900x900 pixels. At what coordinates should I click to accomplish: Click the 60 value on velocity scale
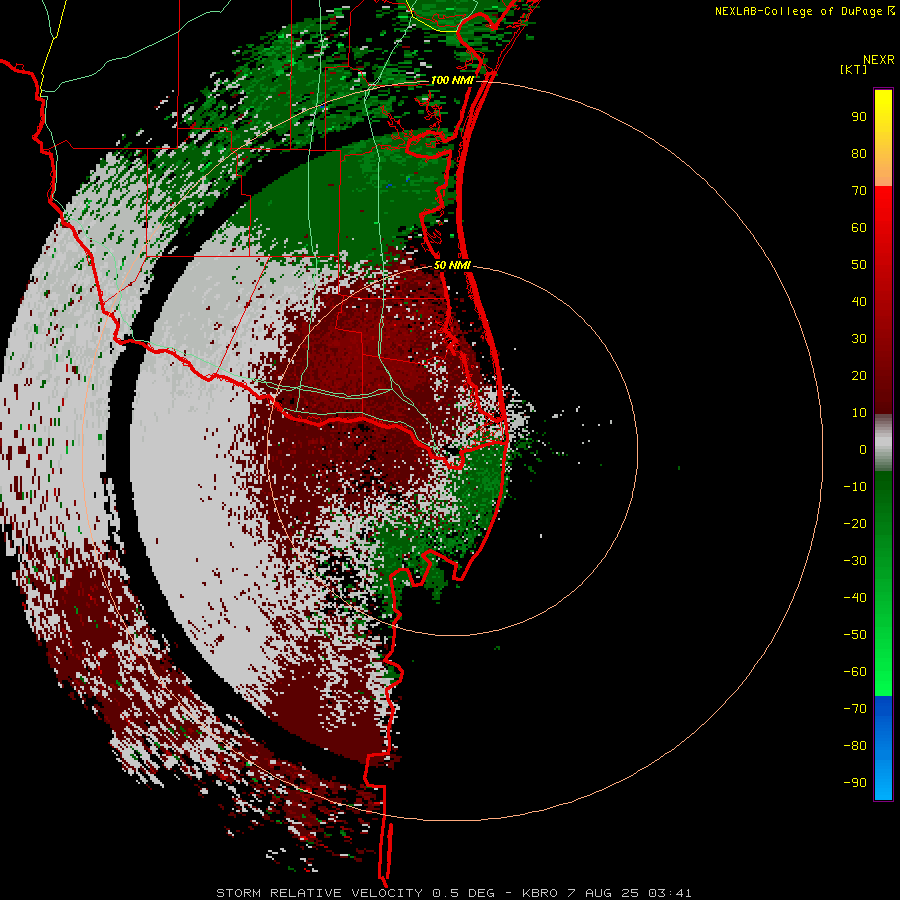pyautogui.click(x=859, y=227)
